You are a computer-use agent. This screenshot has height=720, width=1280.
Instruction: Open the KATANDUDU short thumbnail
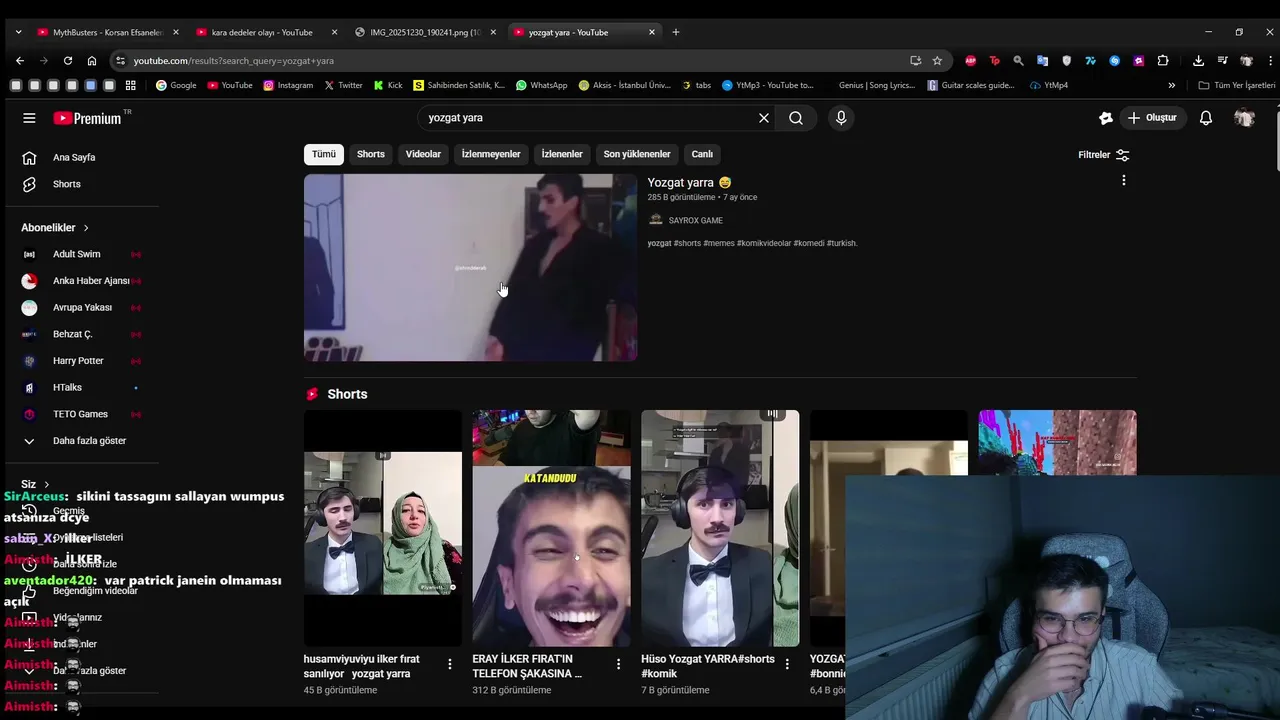coord(551,528)
